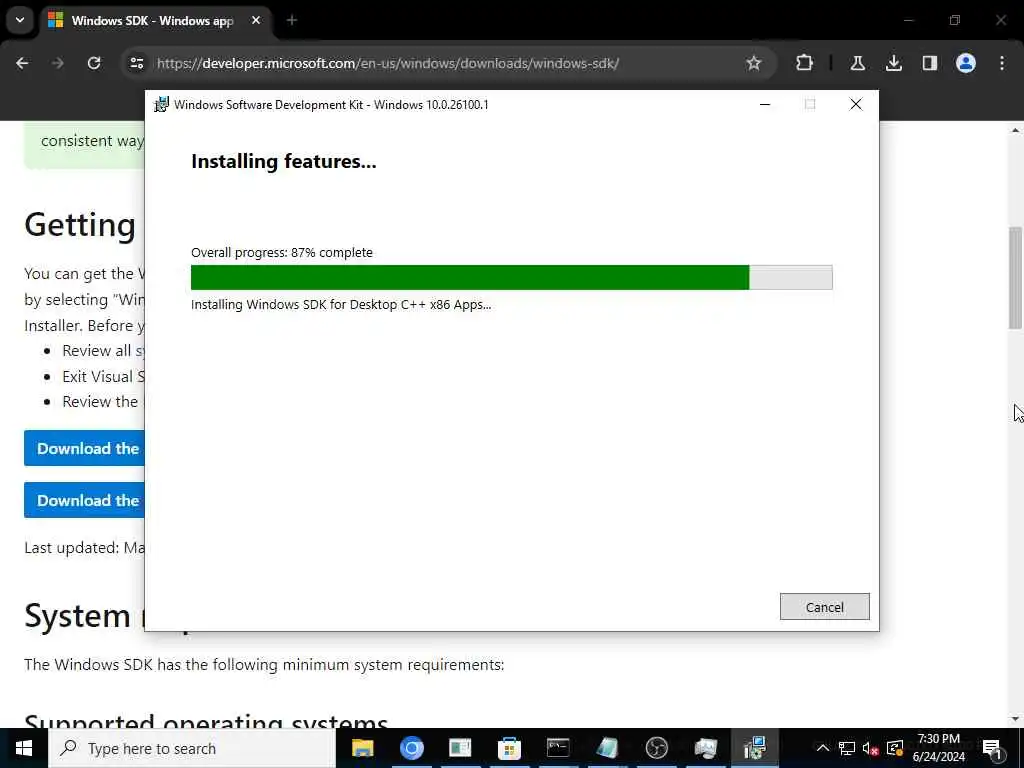Viewport: 1024px width, 768px height.
Task: Open a new browser tab
Action: point(292,21)
